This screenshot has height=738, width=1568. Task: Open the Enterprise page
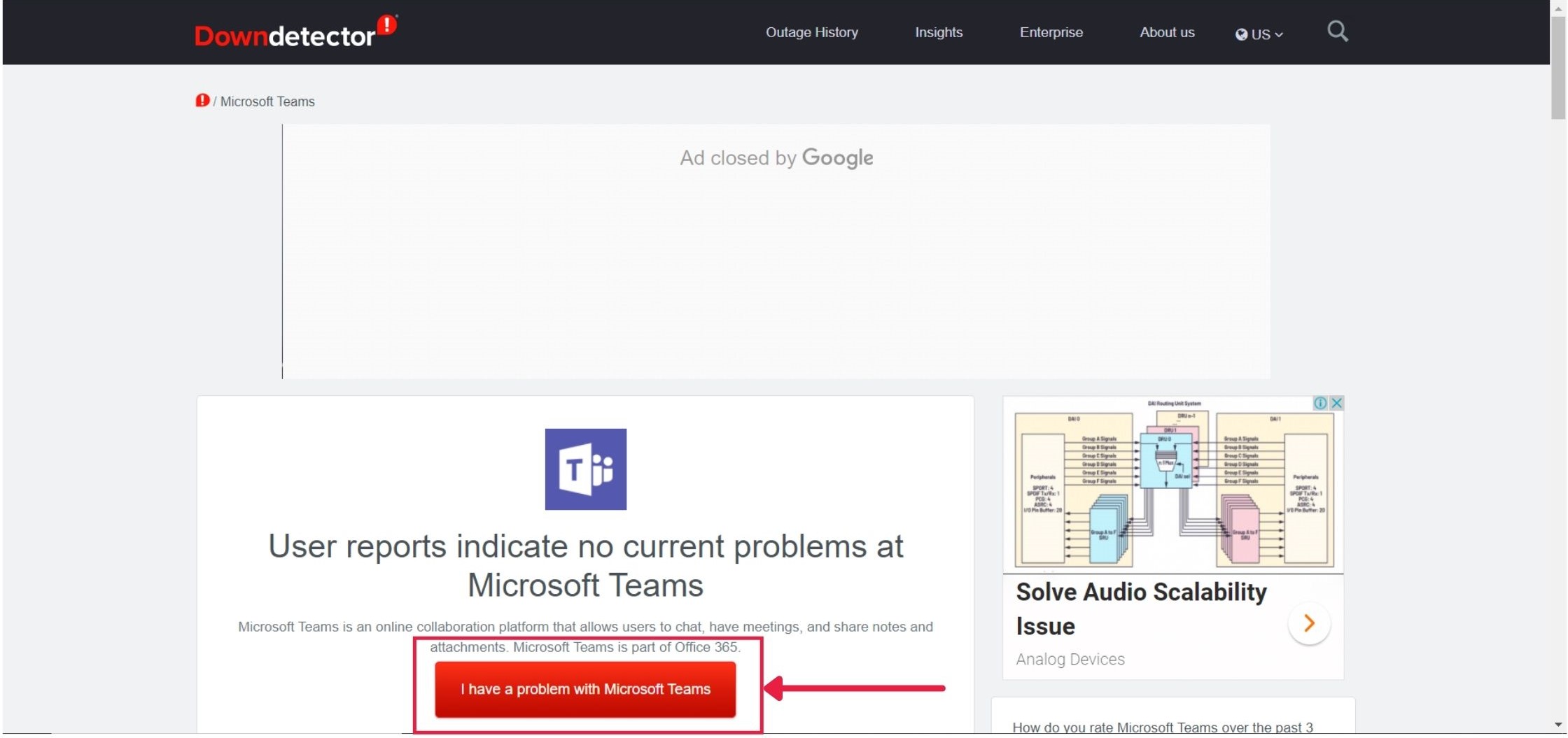(1051, 32)
